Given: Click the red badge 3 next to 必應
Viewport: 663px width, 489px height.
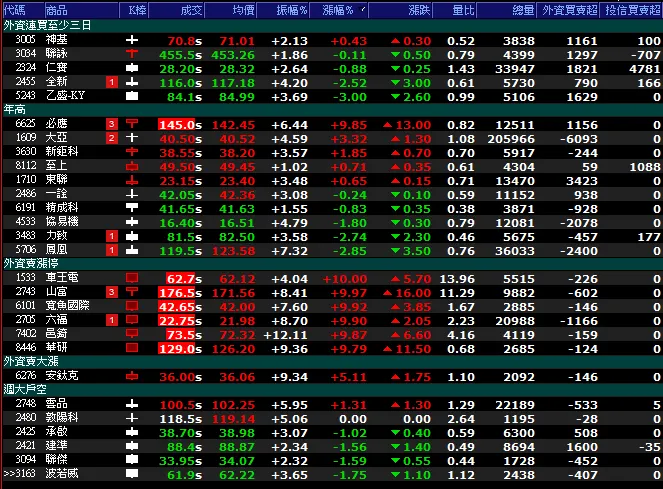Looking at the screenshot, I should [x=112, y=124].
